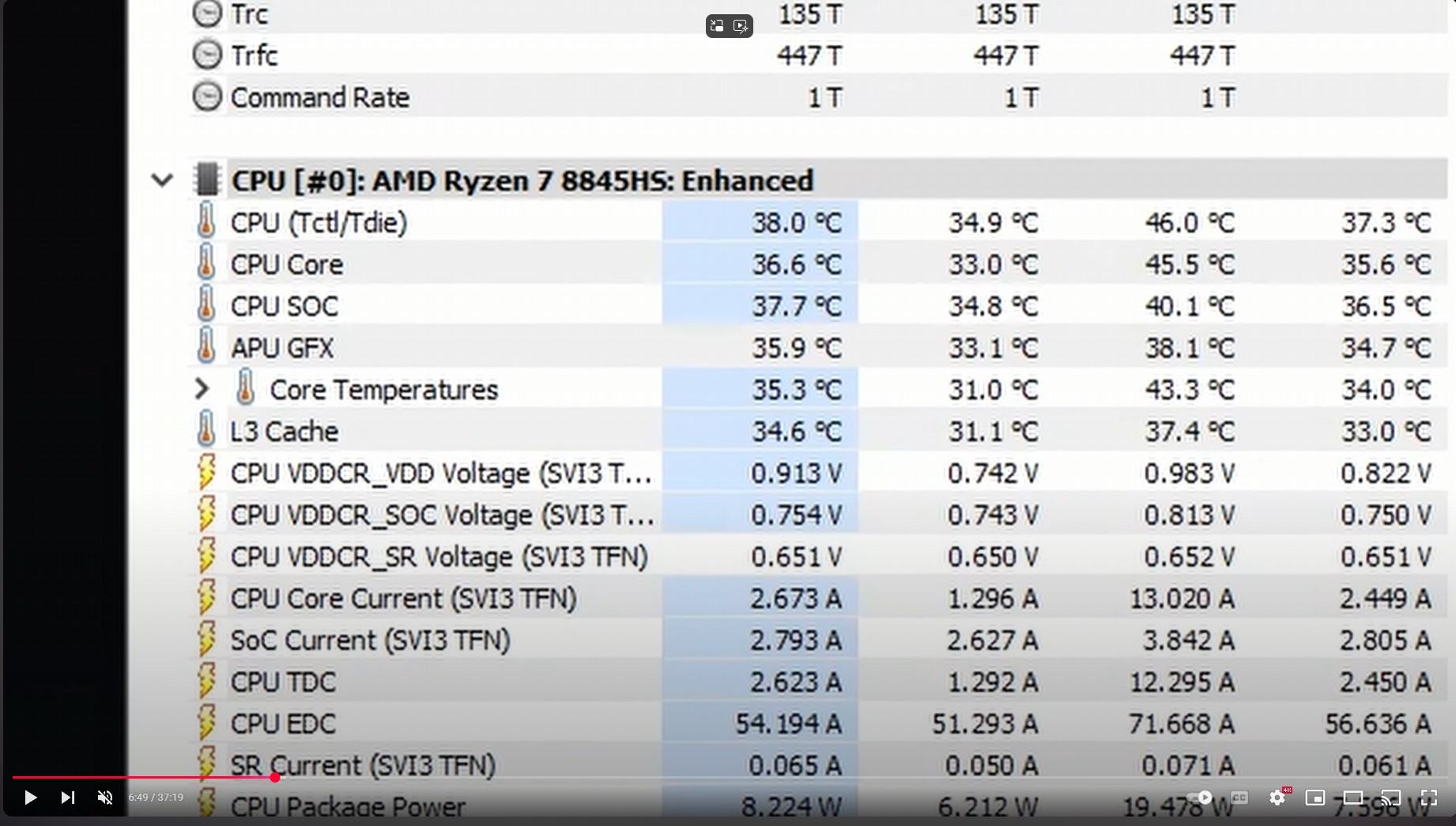1456x826 pixels.
Task: Click the CPU (Tctl/Tdie) thermometer icon
Action: pyautogui.click(x=206, y=221)
